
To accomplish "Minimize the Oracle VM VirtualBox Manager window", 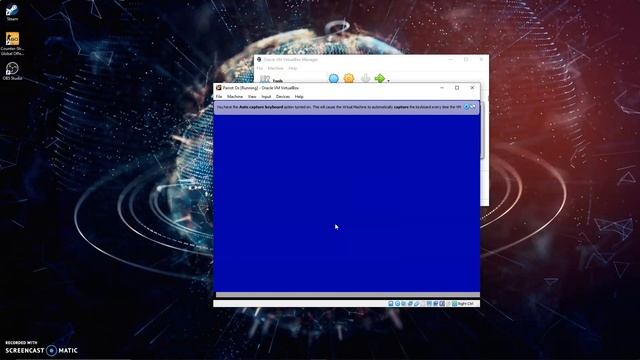I will coord(451,60).
